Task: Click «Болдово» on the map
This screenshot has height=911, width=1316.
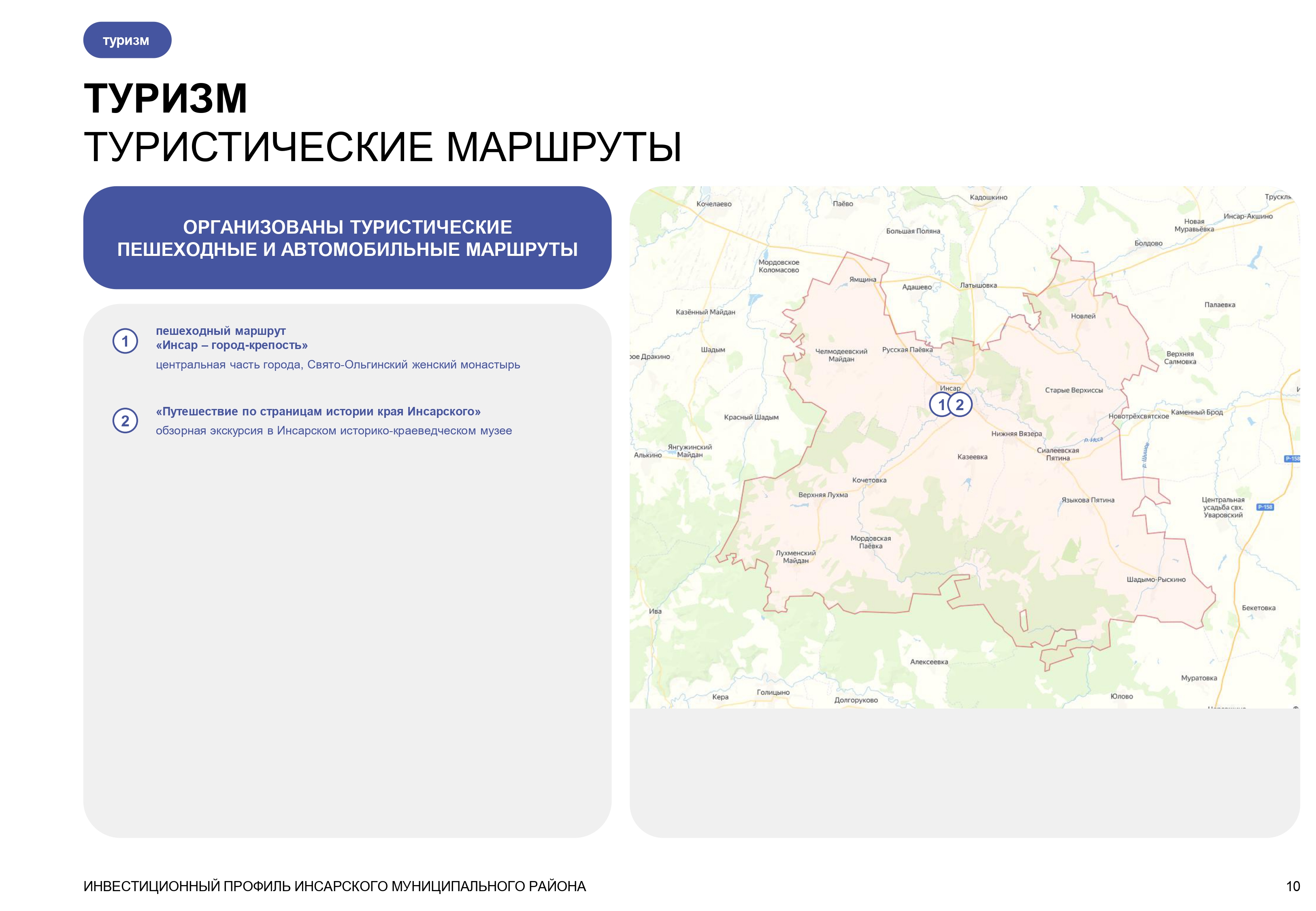Action: [x=1148, y=243]
